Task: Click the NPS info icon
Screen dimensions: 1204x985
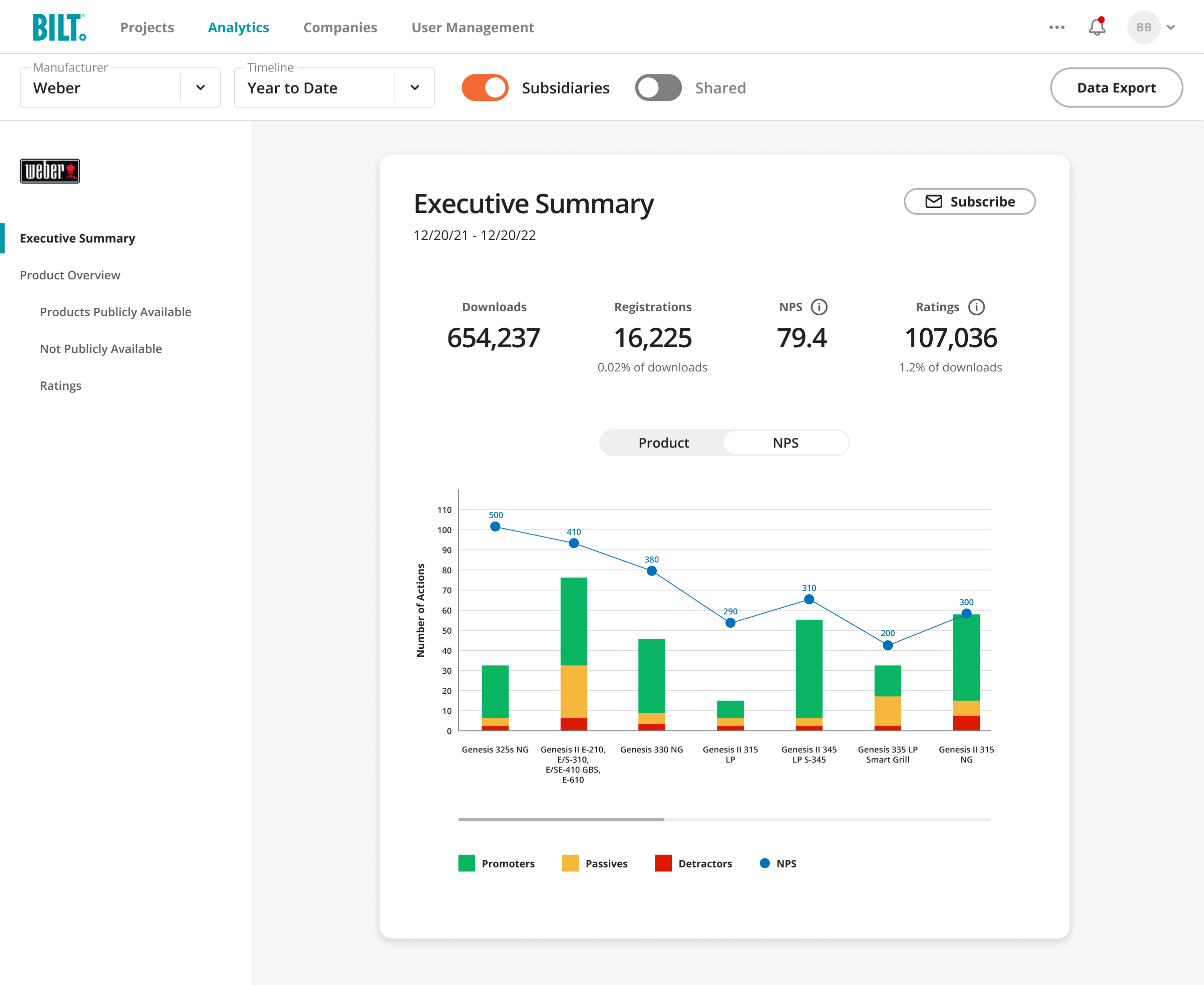Action: click(819, 307)
